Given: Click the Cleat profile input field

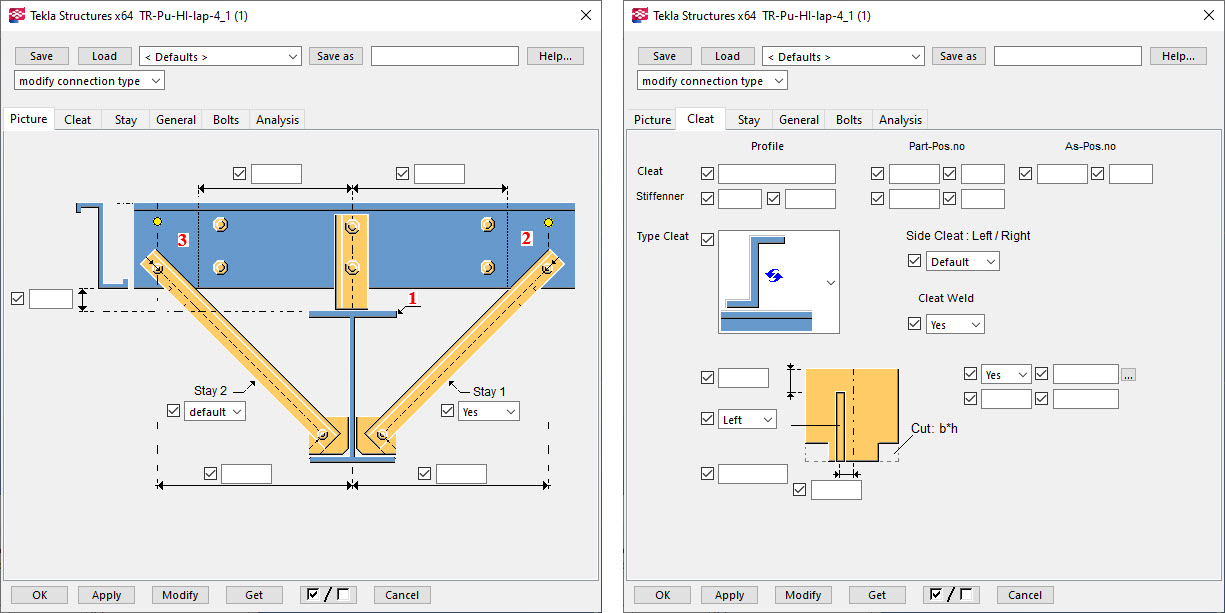Looking at the screenshot, I should [777, 174].
